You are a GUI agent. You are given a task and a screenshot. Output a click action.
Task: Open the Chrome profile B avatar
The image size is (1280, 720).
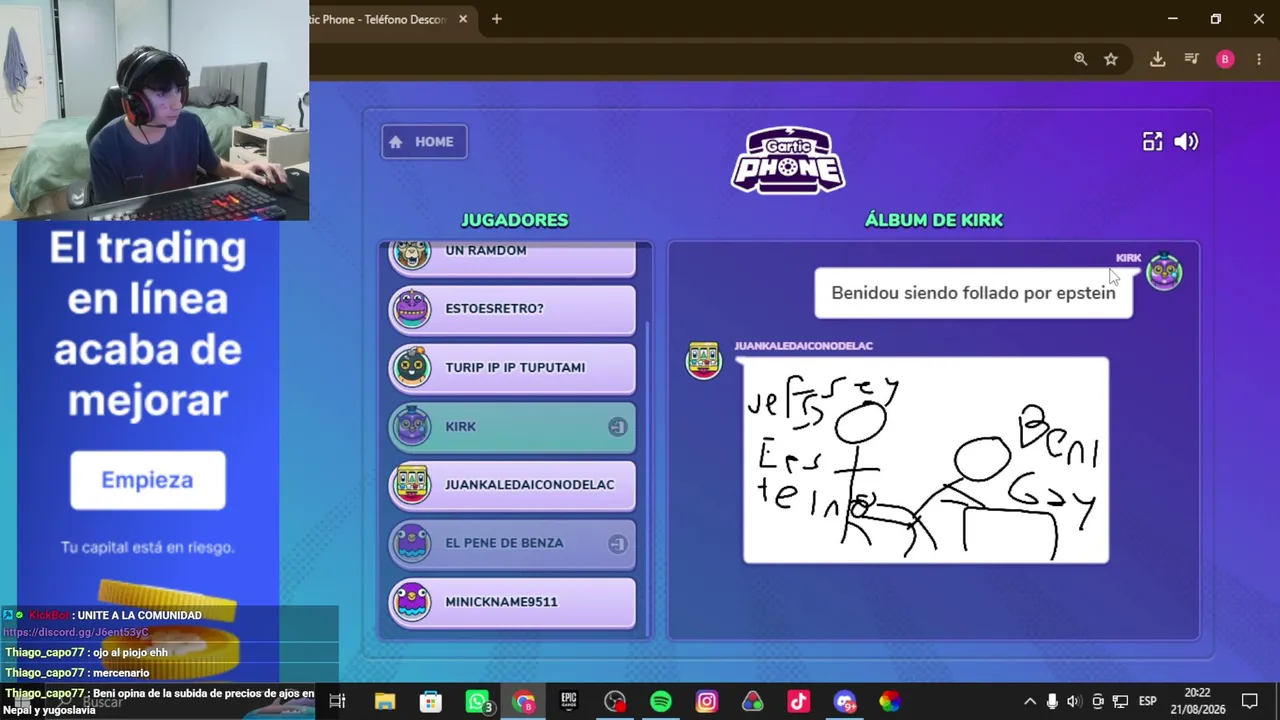point(1225,59)
